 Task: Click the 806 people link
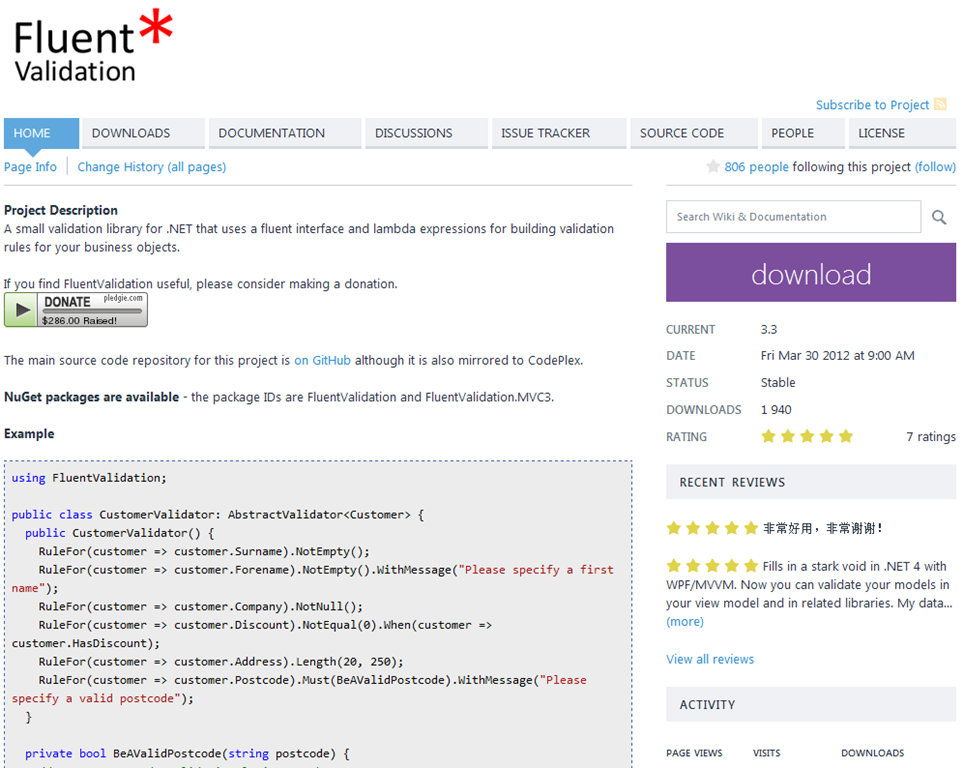756,167
